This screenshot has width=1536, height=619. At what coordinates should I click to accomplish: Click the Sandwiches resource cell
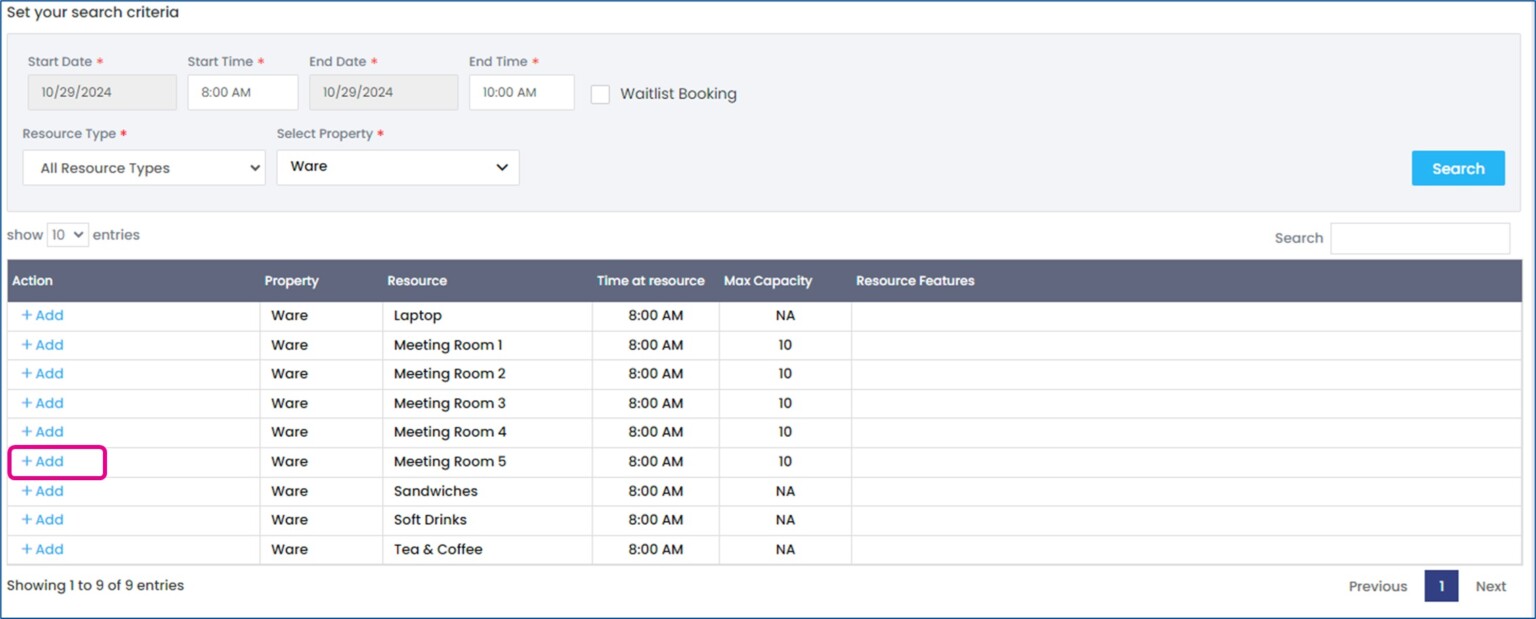pos(487,491)
